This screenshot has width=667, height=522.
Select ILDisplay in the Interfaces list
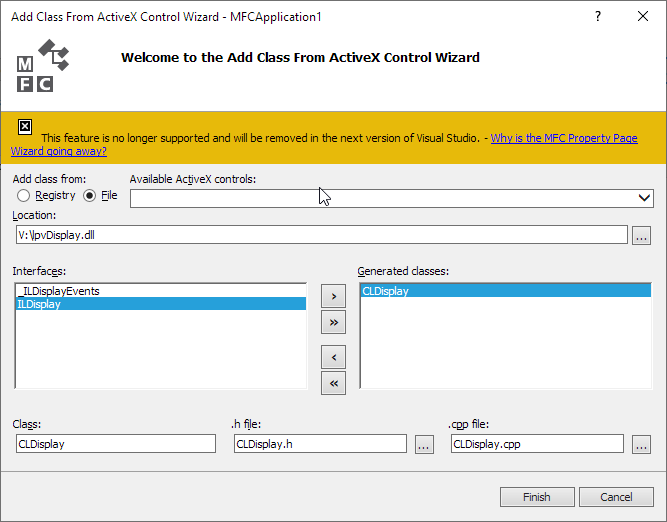(x=161, y=304)
